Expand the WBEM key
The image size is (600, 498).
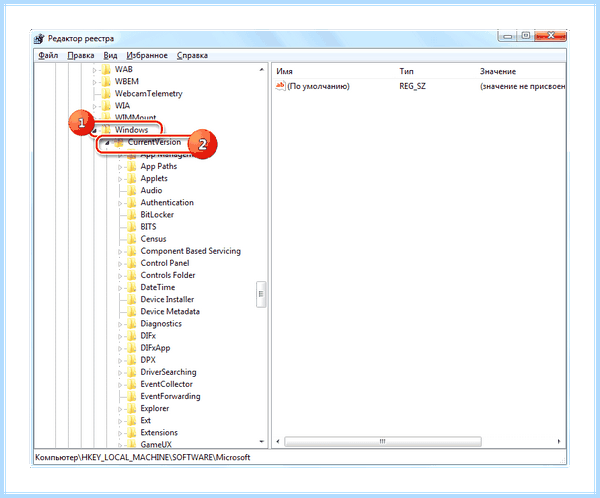(95, 82)
